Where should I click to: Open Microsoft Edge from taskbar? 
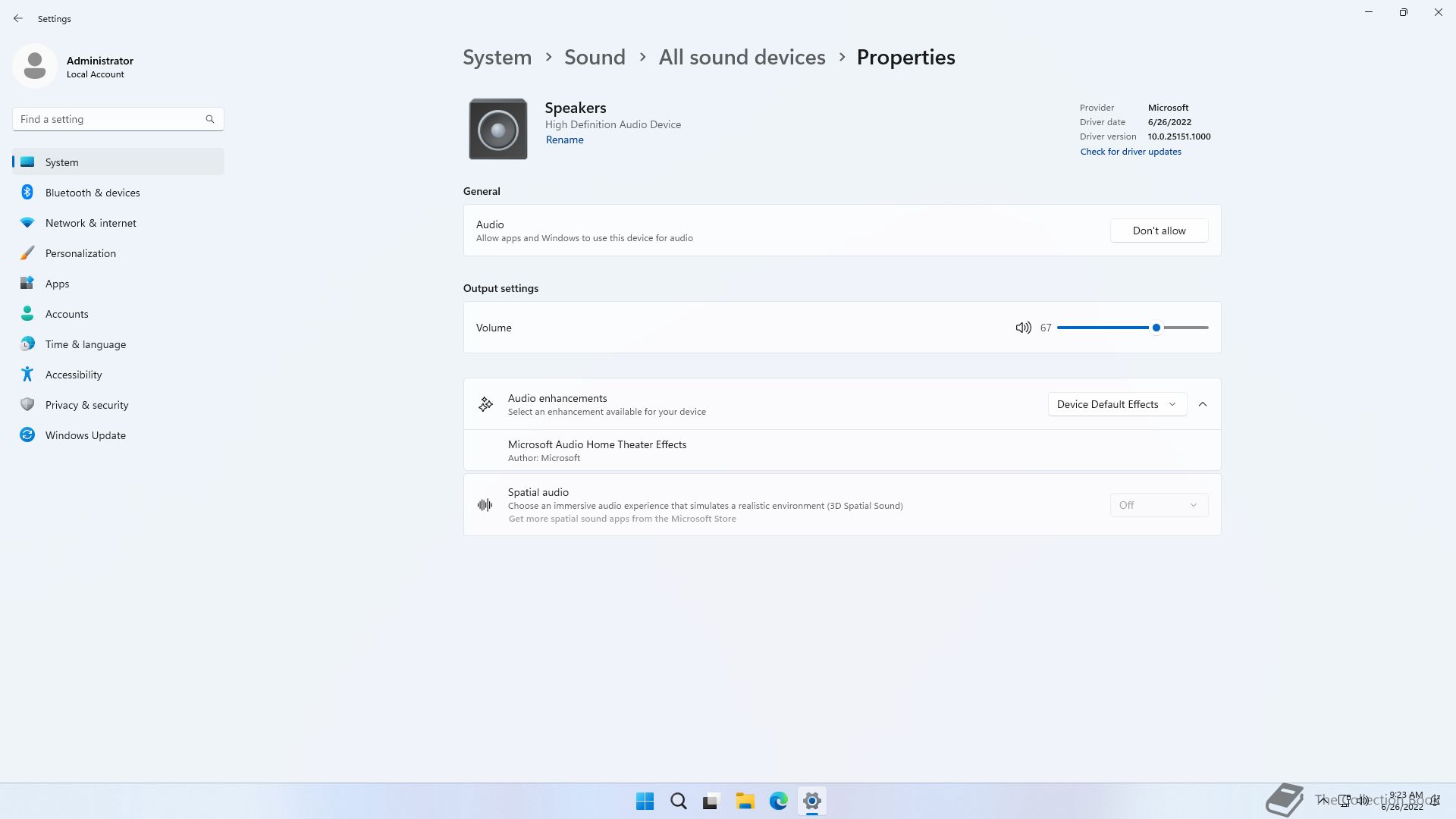[778, 801]
